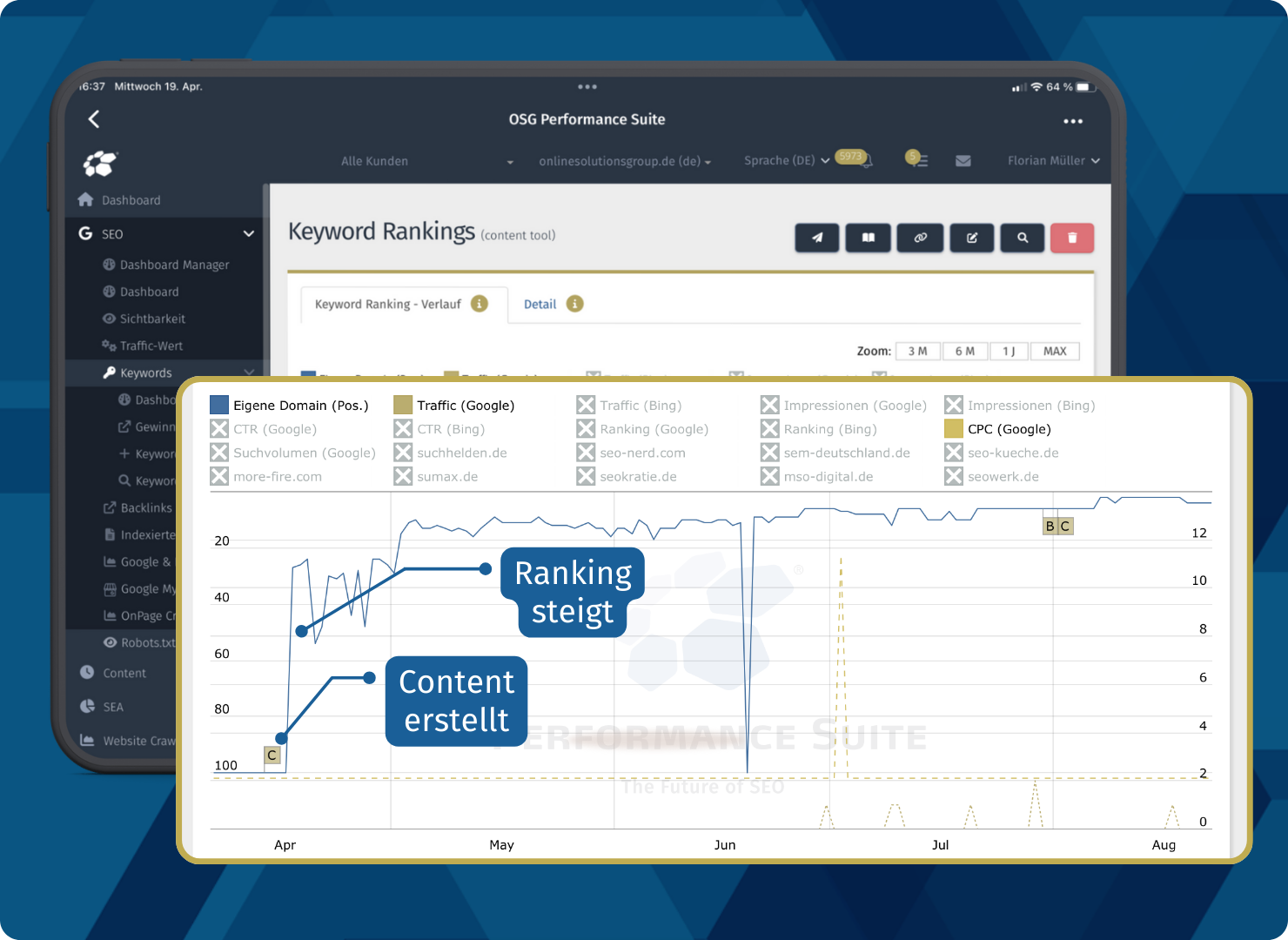Image resolution: width=1288 pixels, height=940 pixels.
Task: Tap the back arrow in the app header
Action: pos(94,119)
